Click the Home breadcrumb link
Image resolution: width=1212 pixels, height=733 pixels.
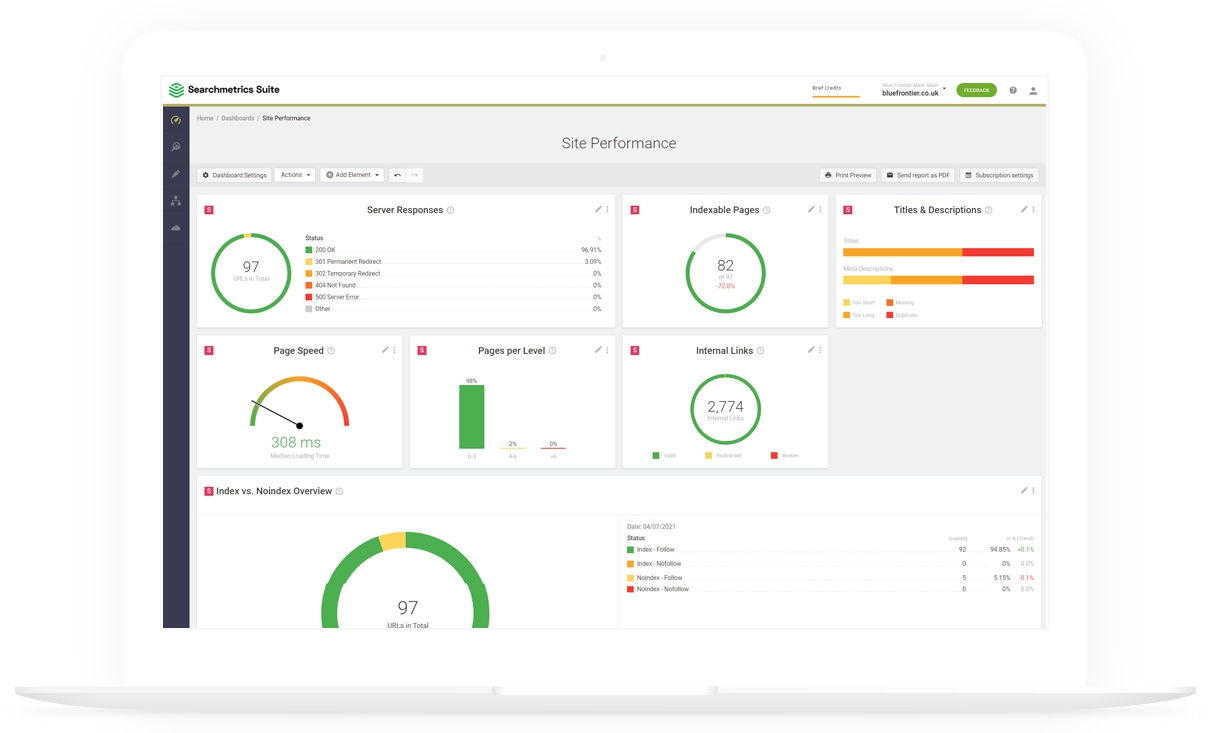click(x=205, y=118)
